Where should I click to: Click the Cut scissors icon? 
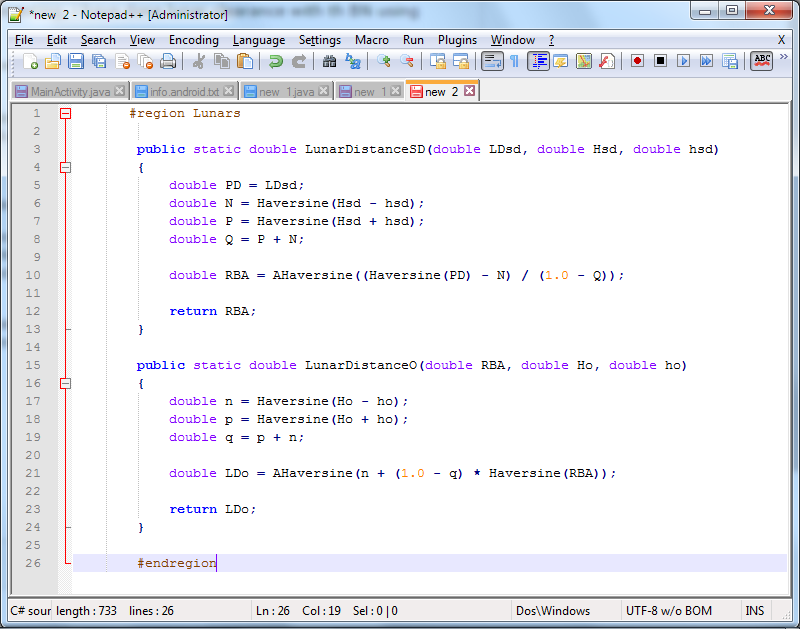199,61
